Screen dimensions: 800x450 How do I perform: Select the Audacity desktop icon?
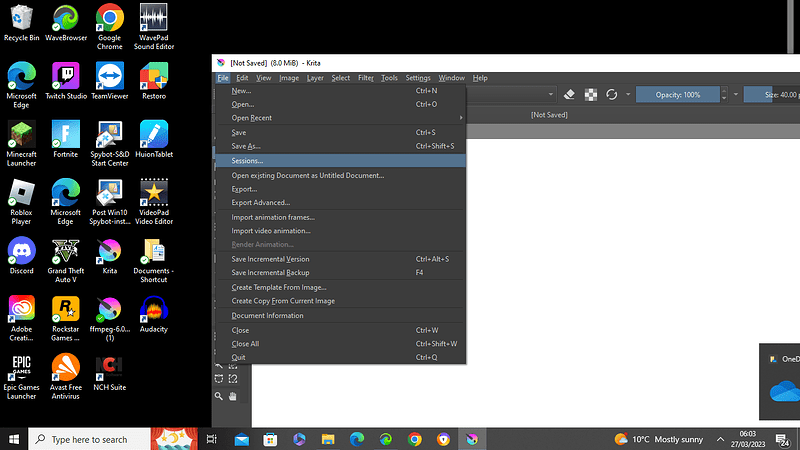(x=154, y=314)
